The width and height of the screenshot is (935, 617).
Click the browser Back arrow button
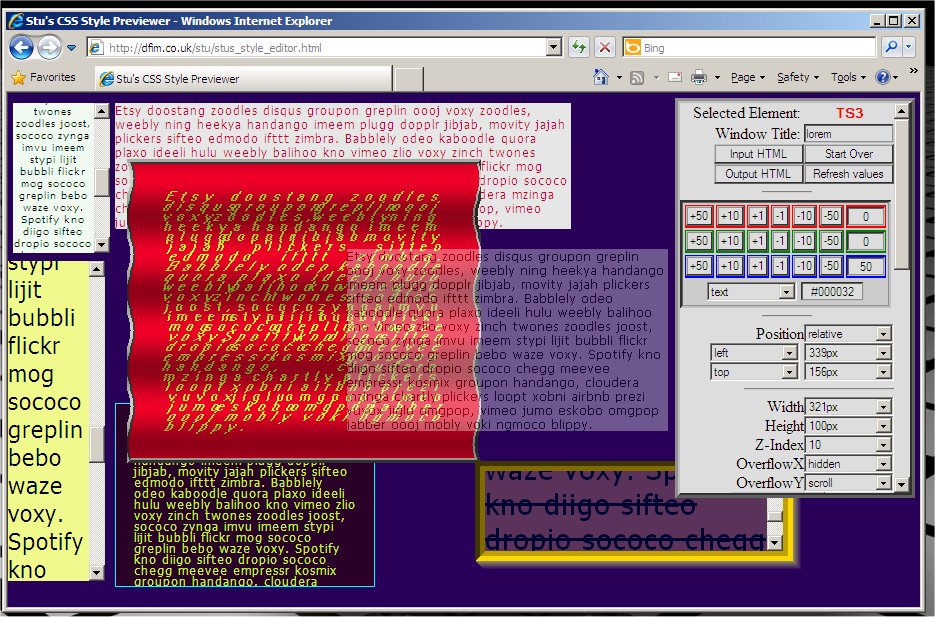(x=22, y=47)
